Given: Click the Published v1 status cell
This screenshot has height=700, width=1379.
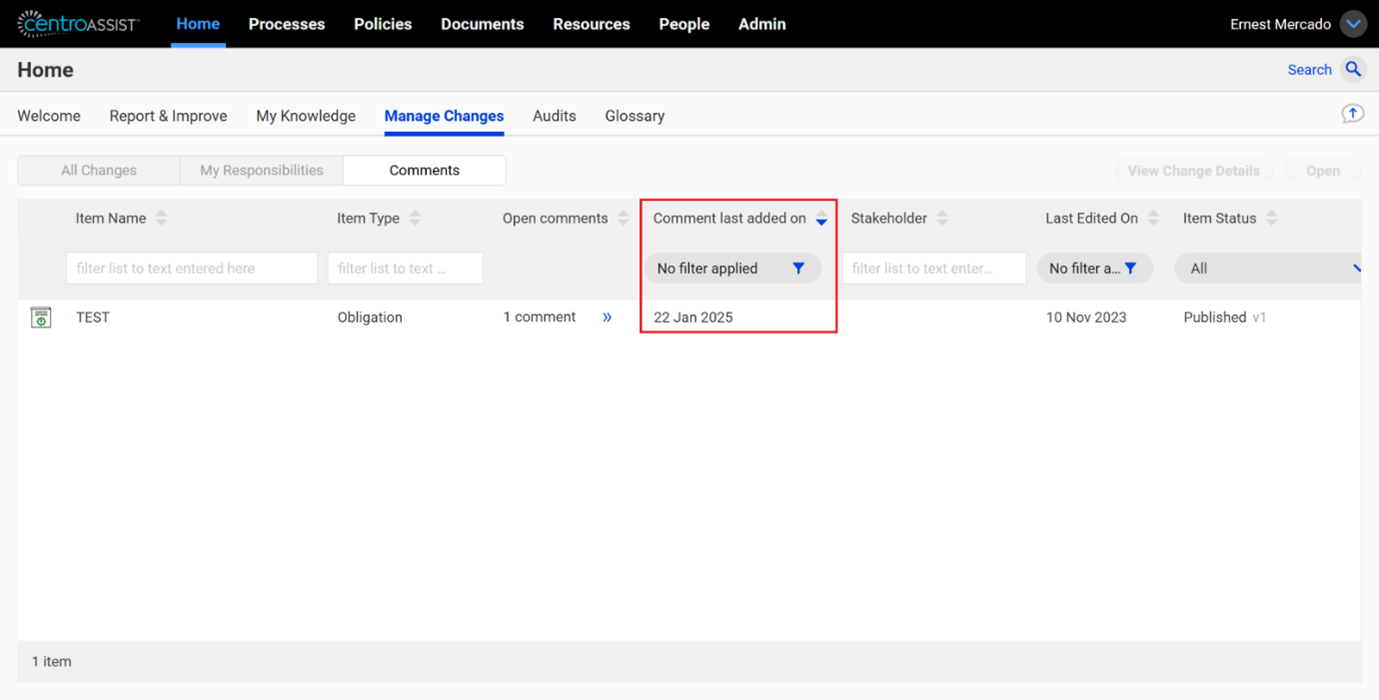Looking at the screenshot, I should click(1225, 317).
